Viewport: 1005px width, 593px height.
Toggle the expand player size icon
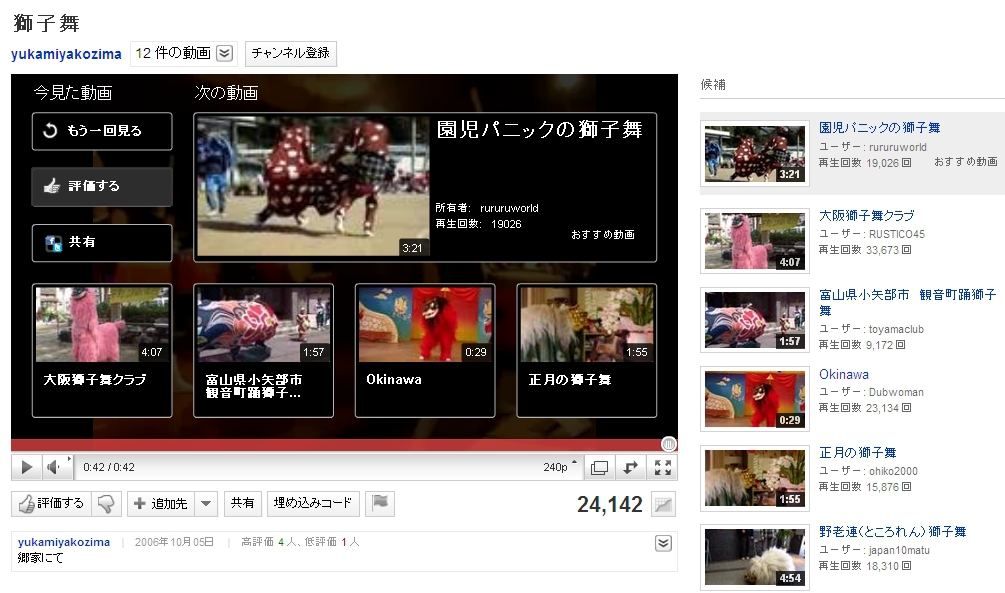coord(631,467)
